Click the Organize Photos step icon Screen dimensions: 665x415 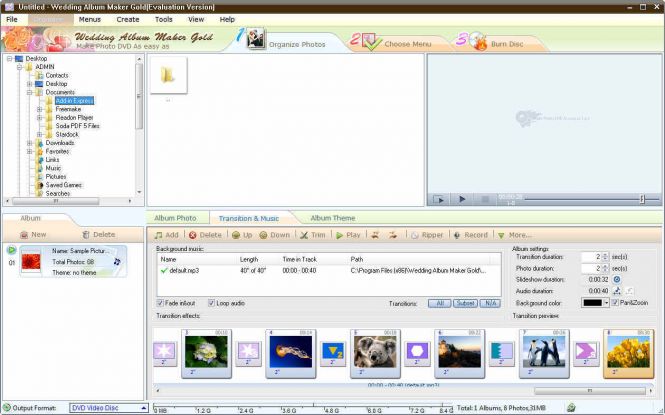pos(256,39)
